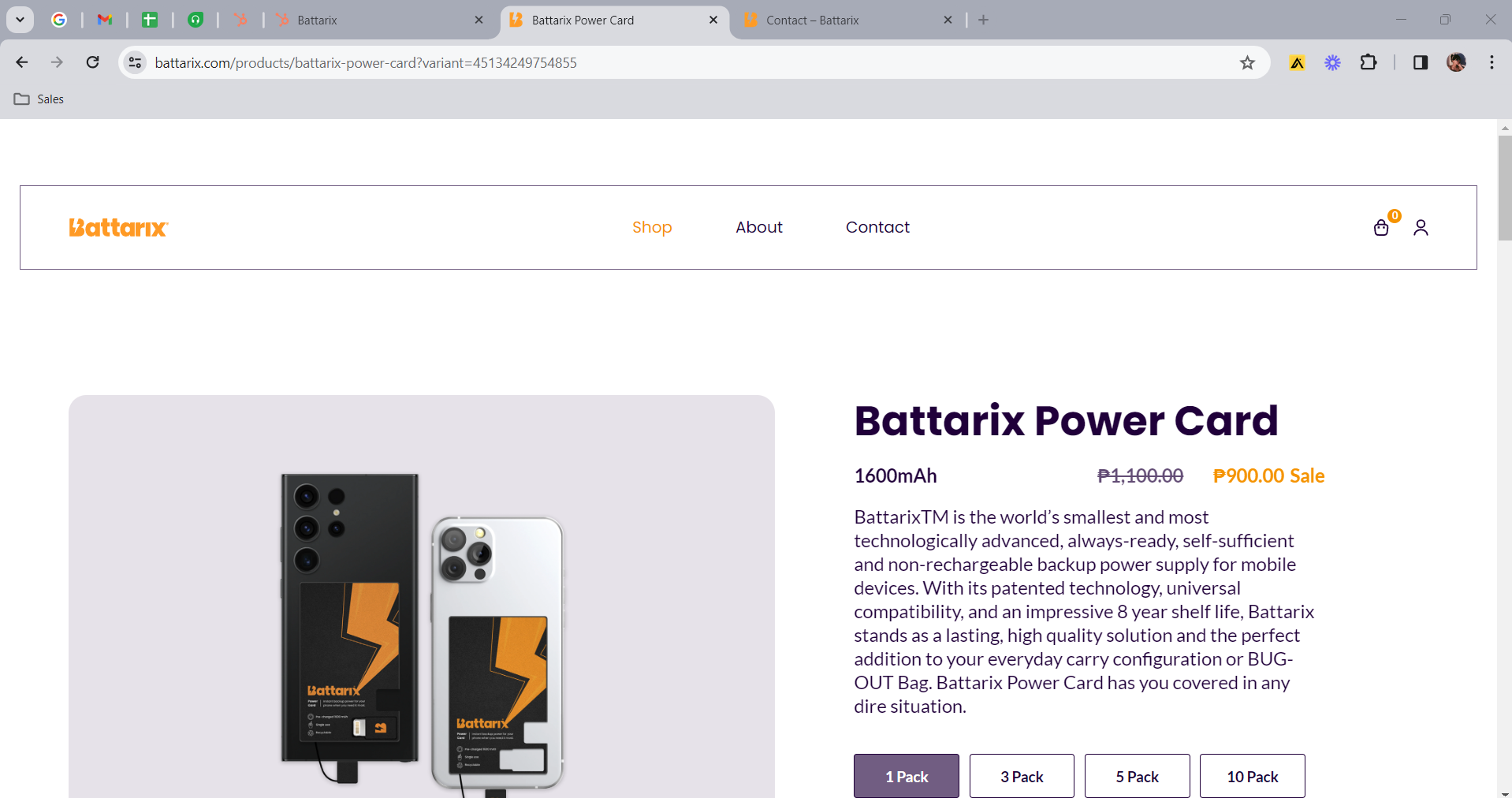Select the 5 Pack option
The width and height of the screenshot is (1512, 798).
tap(1138, 776)
